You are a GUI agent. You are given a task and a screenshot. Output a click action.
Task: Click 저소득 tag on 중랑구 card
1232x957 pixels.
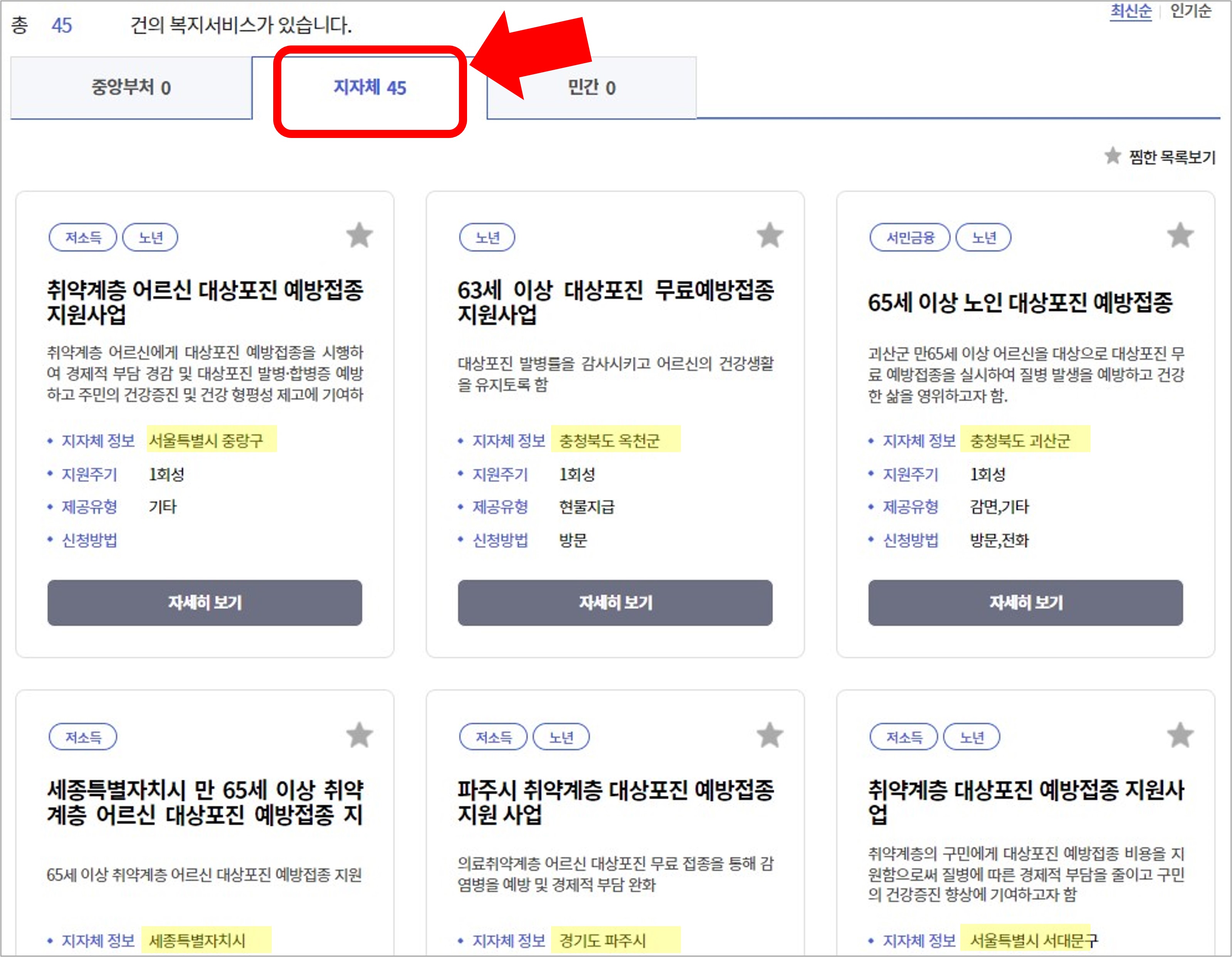coord(83,237)
